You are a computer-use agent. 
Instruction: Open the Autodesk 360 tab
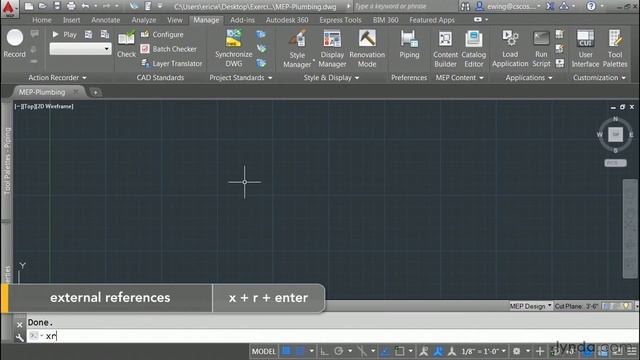click(x=287, y=20)
